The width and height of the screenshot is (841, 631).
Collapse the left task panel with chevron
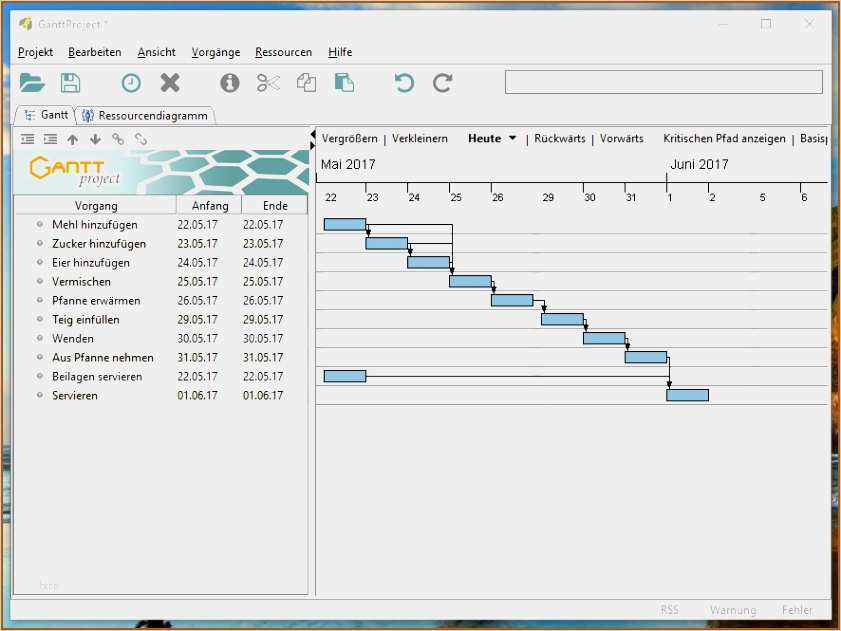click(314, 132)
